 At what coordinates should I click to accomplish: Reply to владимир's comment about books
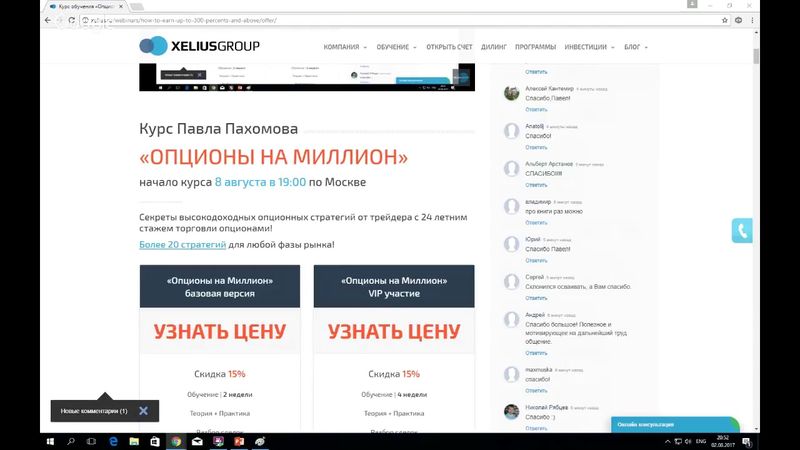[x=536, y=223]
